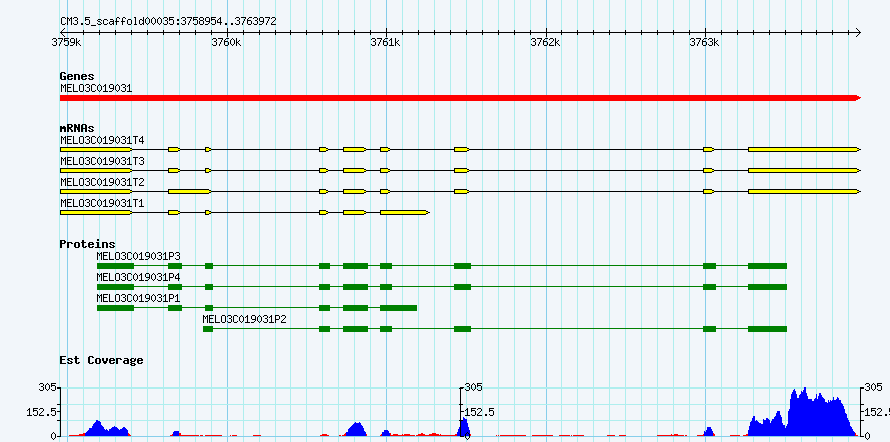Click the last green block of MELO3C019031P3
The width and height of the screenshot is (890, 442).
pyautogui.click(x=767, y=266)
